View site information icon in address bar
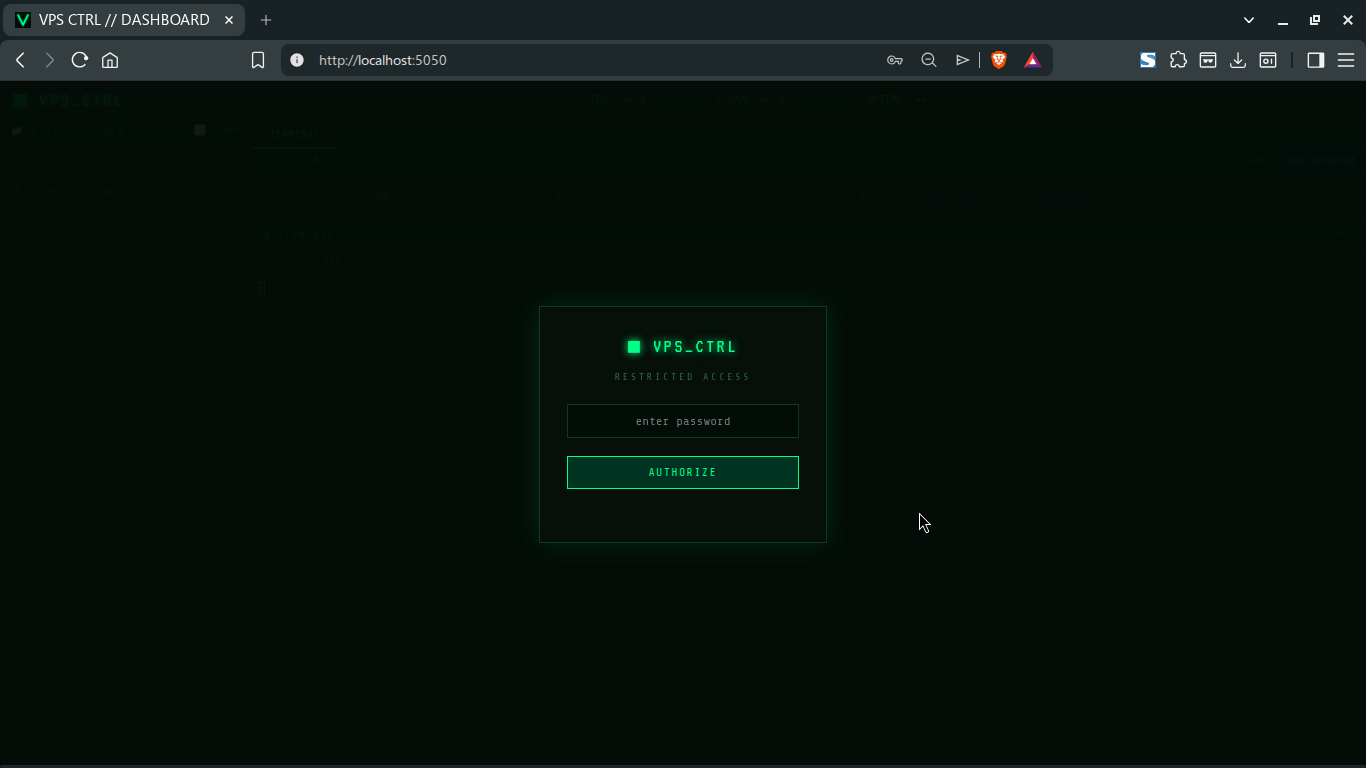This screenshot has width=1366, height=768. click(x=296, y=60)
